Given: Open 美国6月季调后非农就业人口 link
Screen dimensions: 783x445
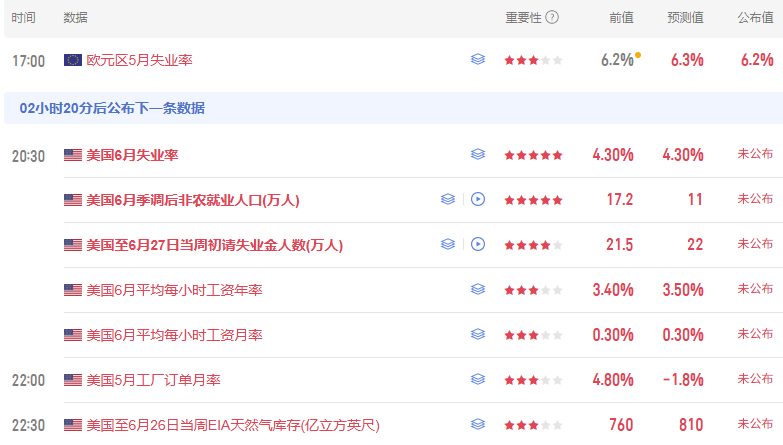Looking at the screenshot, I should pyautogui.click(x=193, y=200).
